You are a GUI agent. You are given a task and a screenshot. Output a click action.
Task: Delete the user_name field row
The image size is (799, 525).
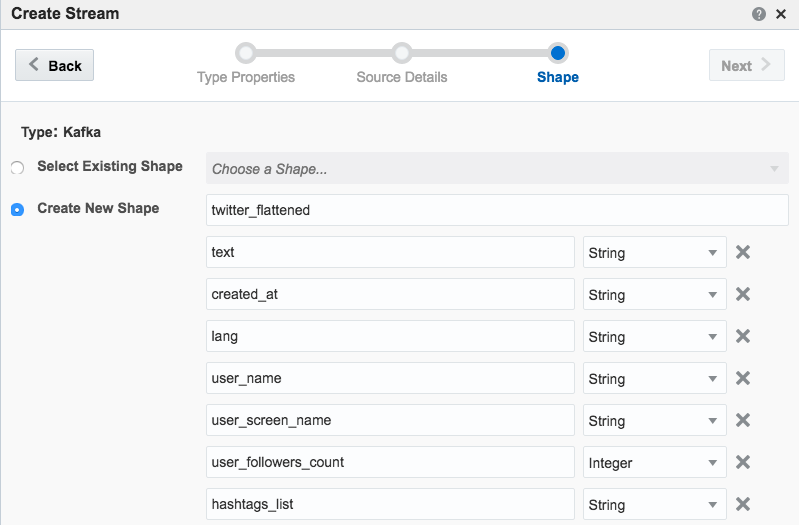pyautogui.click(x=743, y=378)
